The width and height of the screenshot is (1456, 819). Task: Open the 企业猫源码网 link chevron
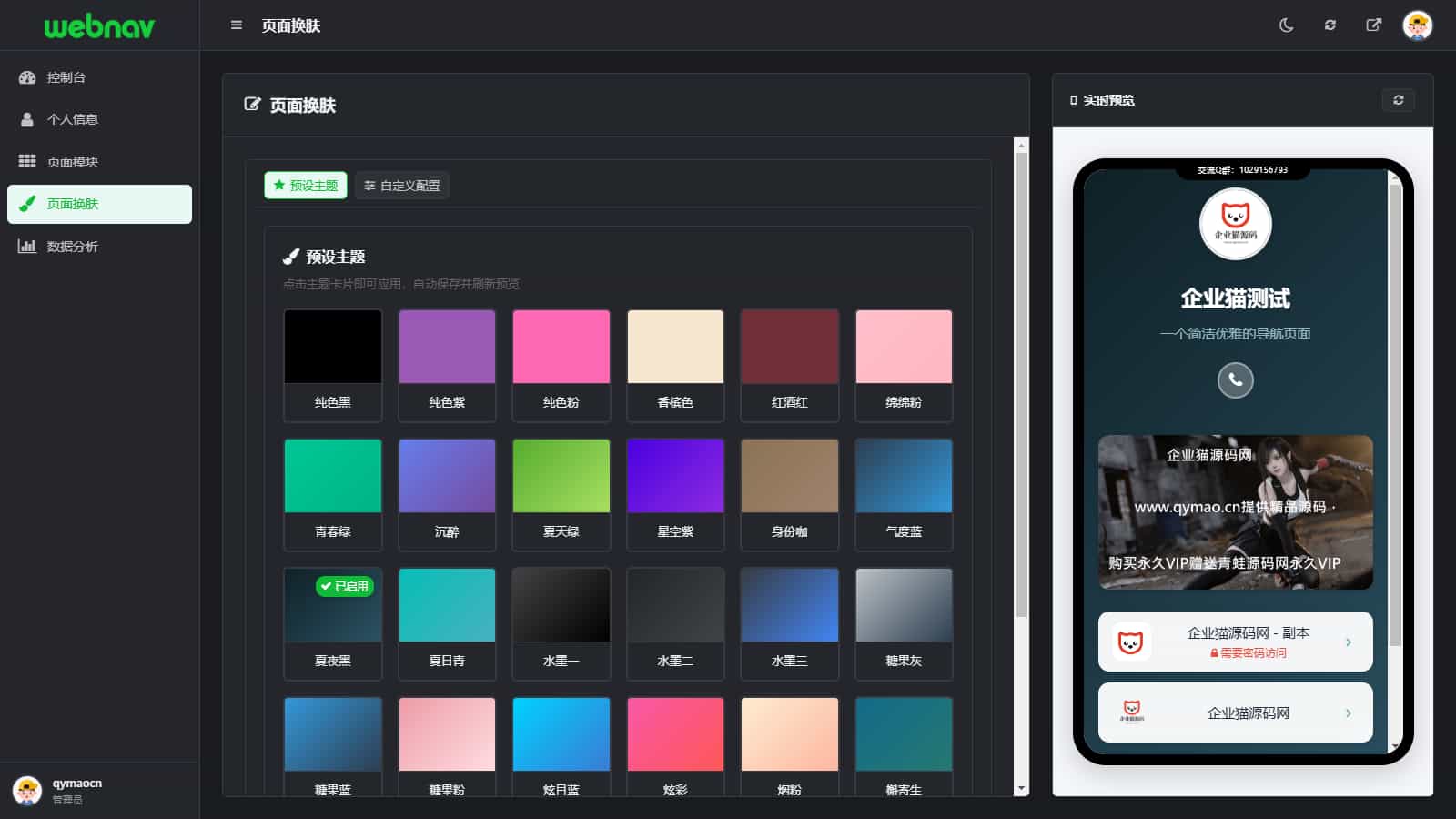click(1348, 713)
